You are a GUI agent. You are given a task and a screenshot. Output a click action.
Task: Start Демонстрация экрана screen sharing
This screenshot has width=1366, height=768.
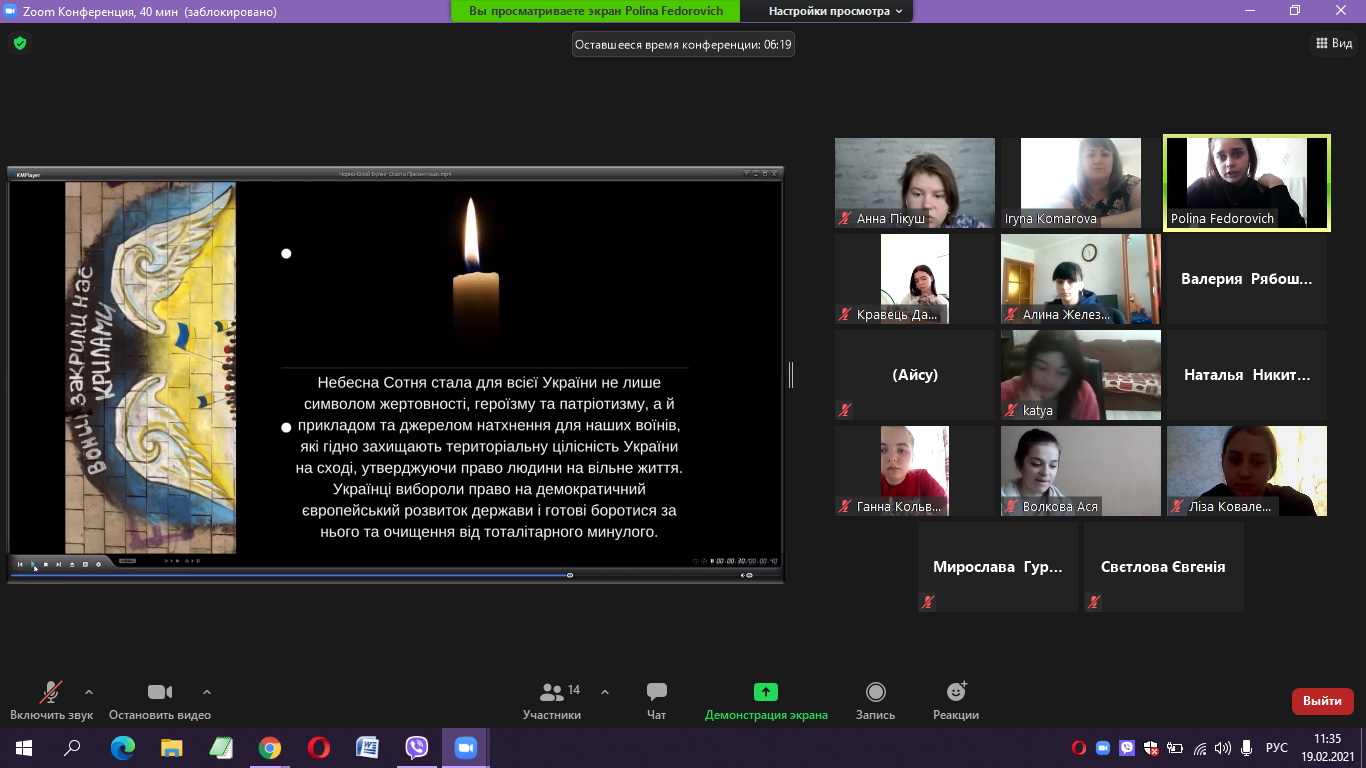(x=766, y=701)
